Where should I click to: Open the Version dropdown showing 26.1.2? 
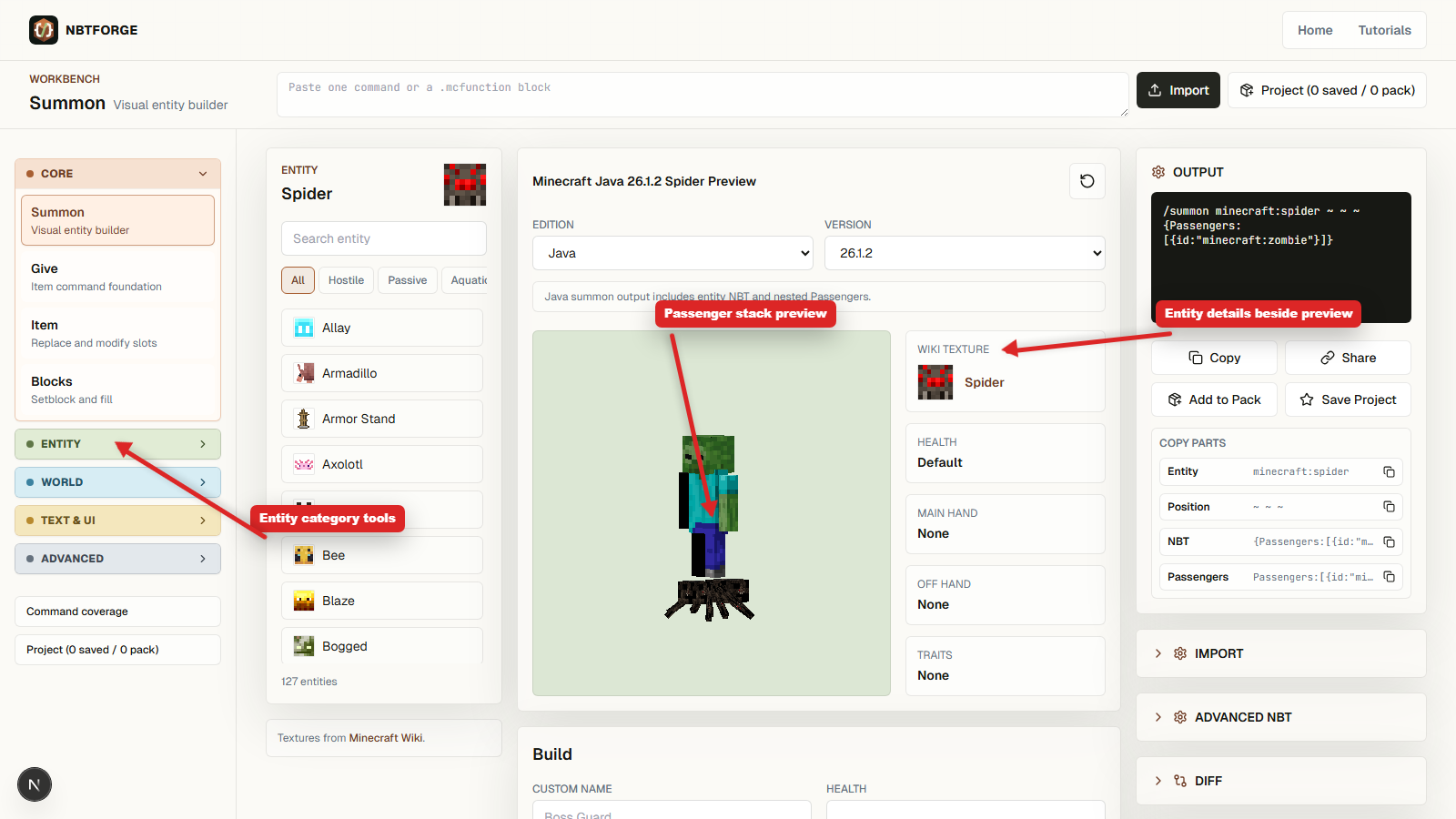[965, 253]
